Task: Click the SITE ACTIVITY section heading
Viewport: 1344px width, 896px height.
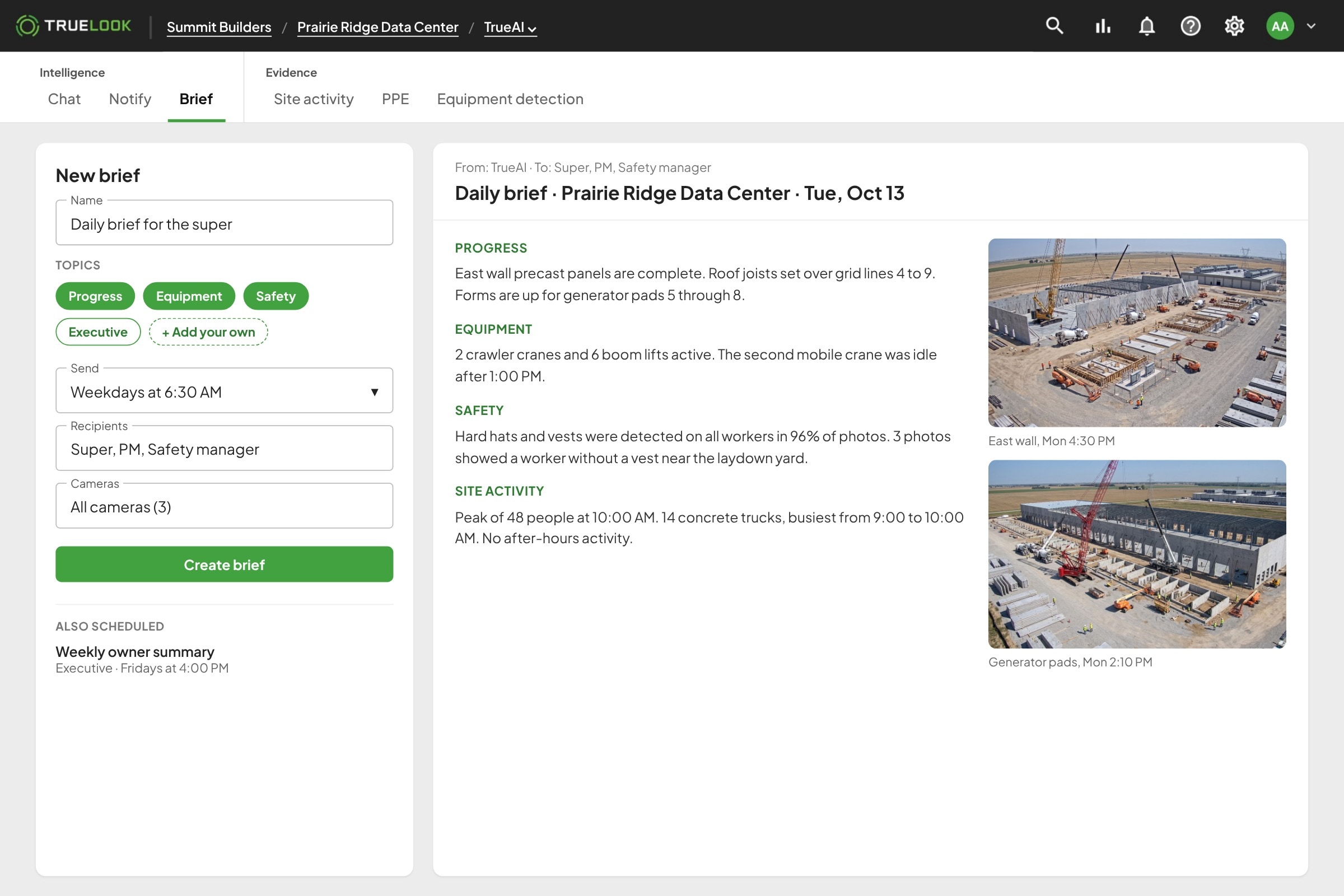Action: click(500, 491)
